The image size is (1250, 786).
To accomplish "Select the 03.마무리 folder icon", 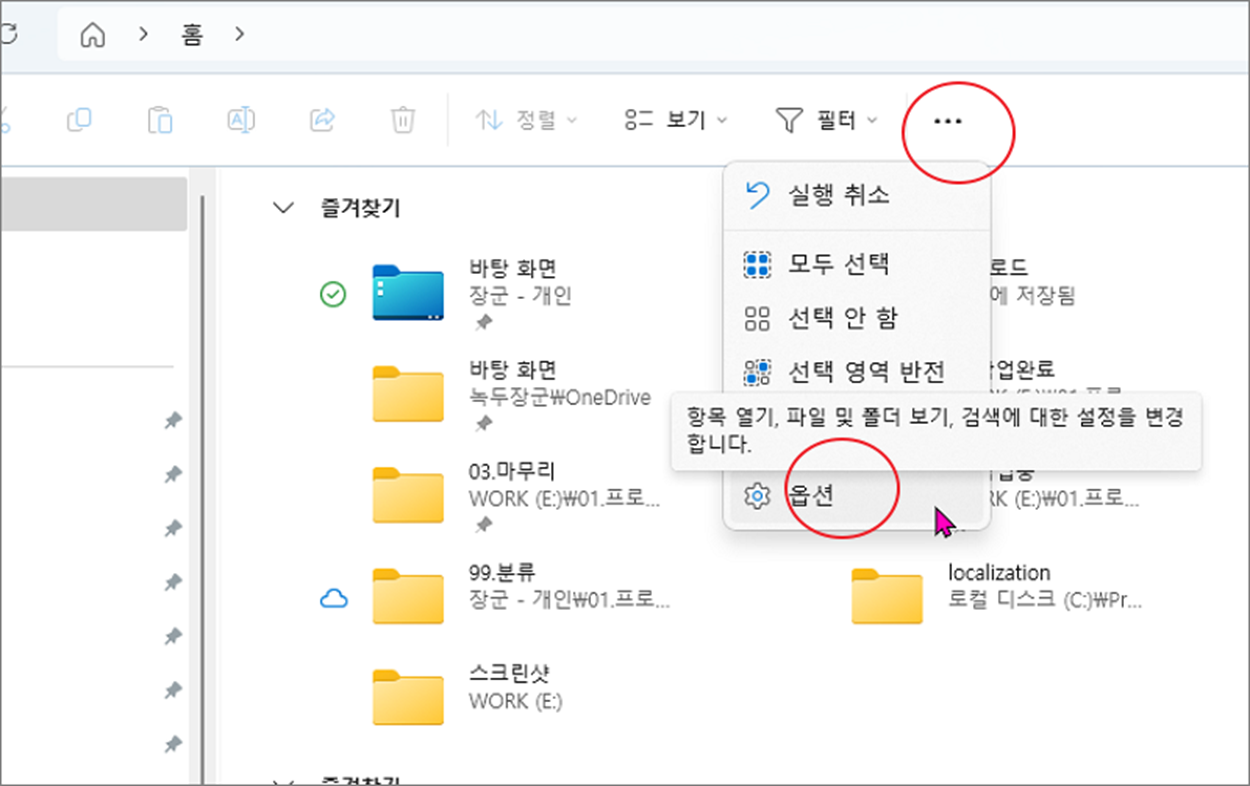I will coord(408,495).
